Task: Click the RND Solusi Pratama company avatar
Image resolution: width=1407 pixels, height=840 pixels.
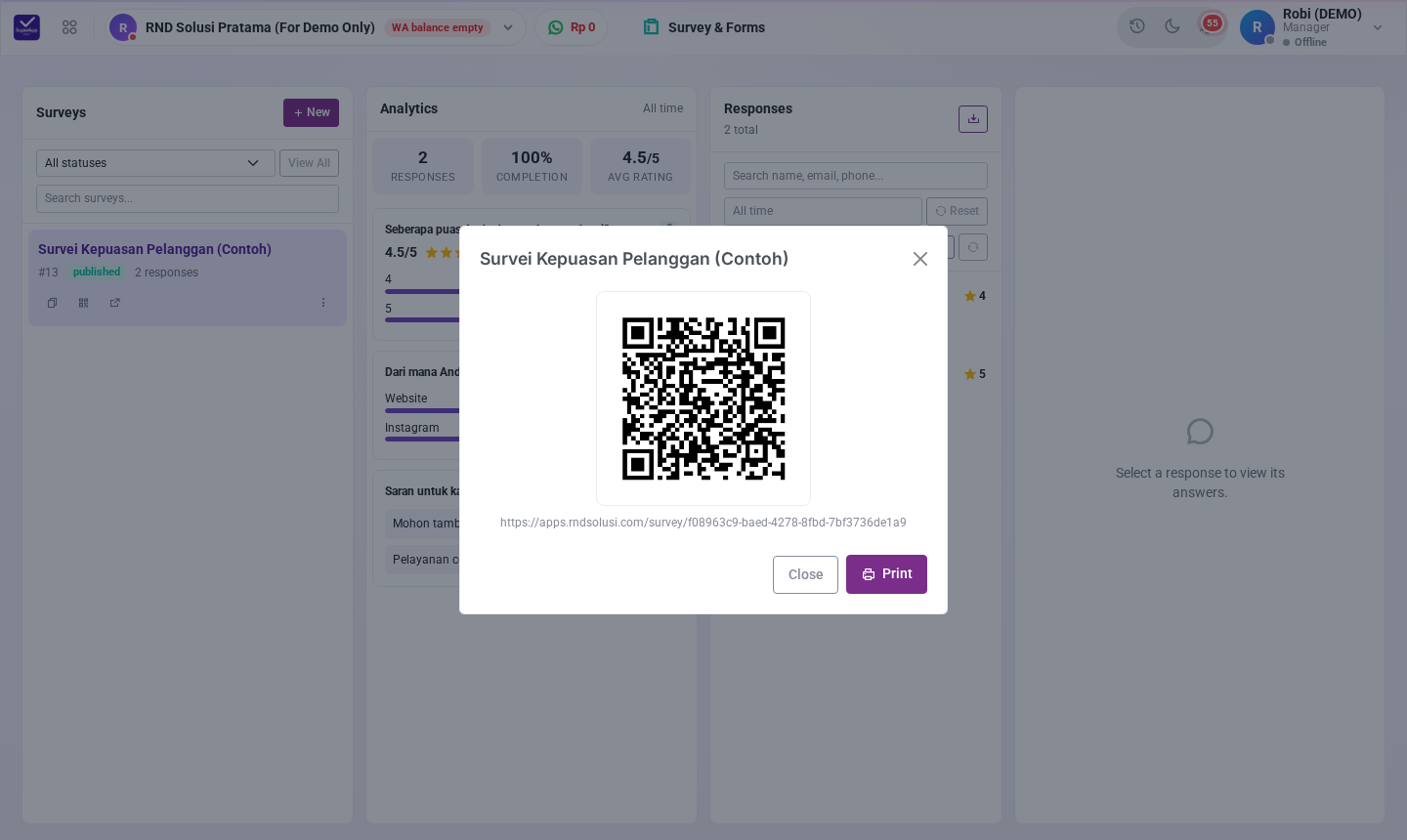Action: pyautogui.click(x=123, y=27)
